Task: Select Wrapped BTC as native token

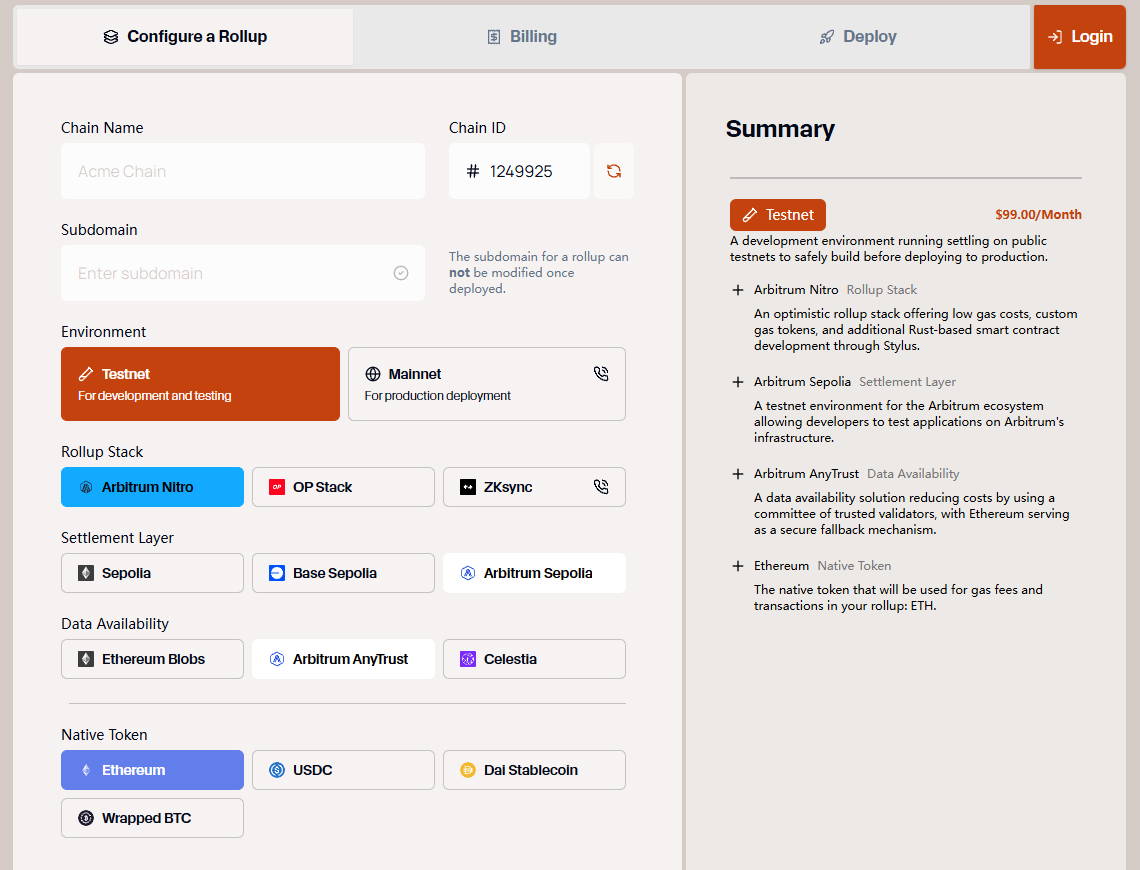Action: (x=153, y=818)
